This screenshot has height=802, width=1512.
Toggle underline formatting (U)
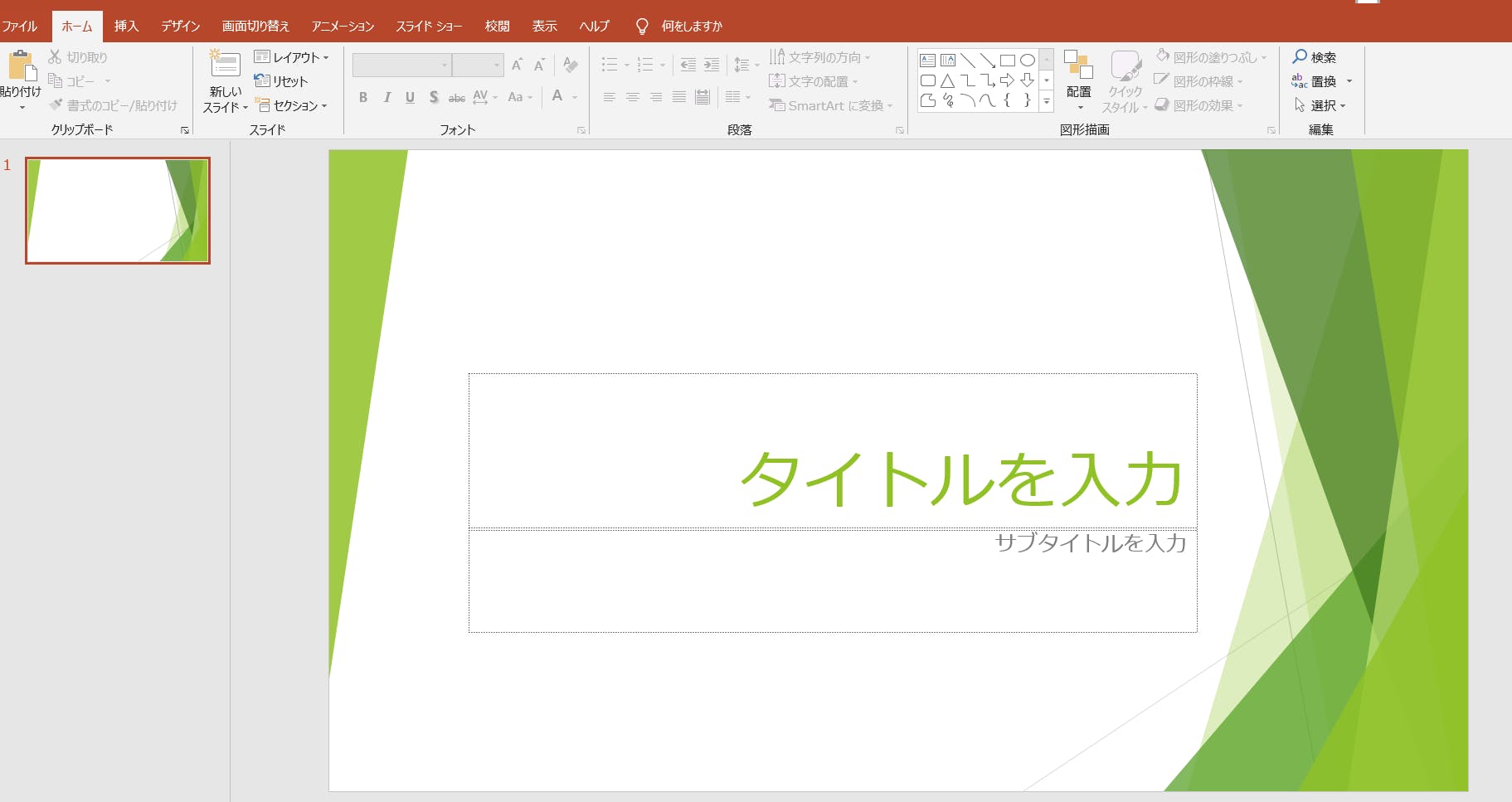click(410, 97)
